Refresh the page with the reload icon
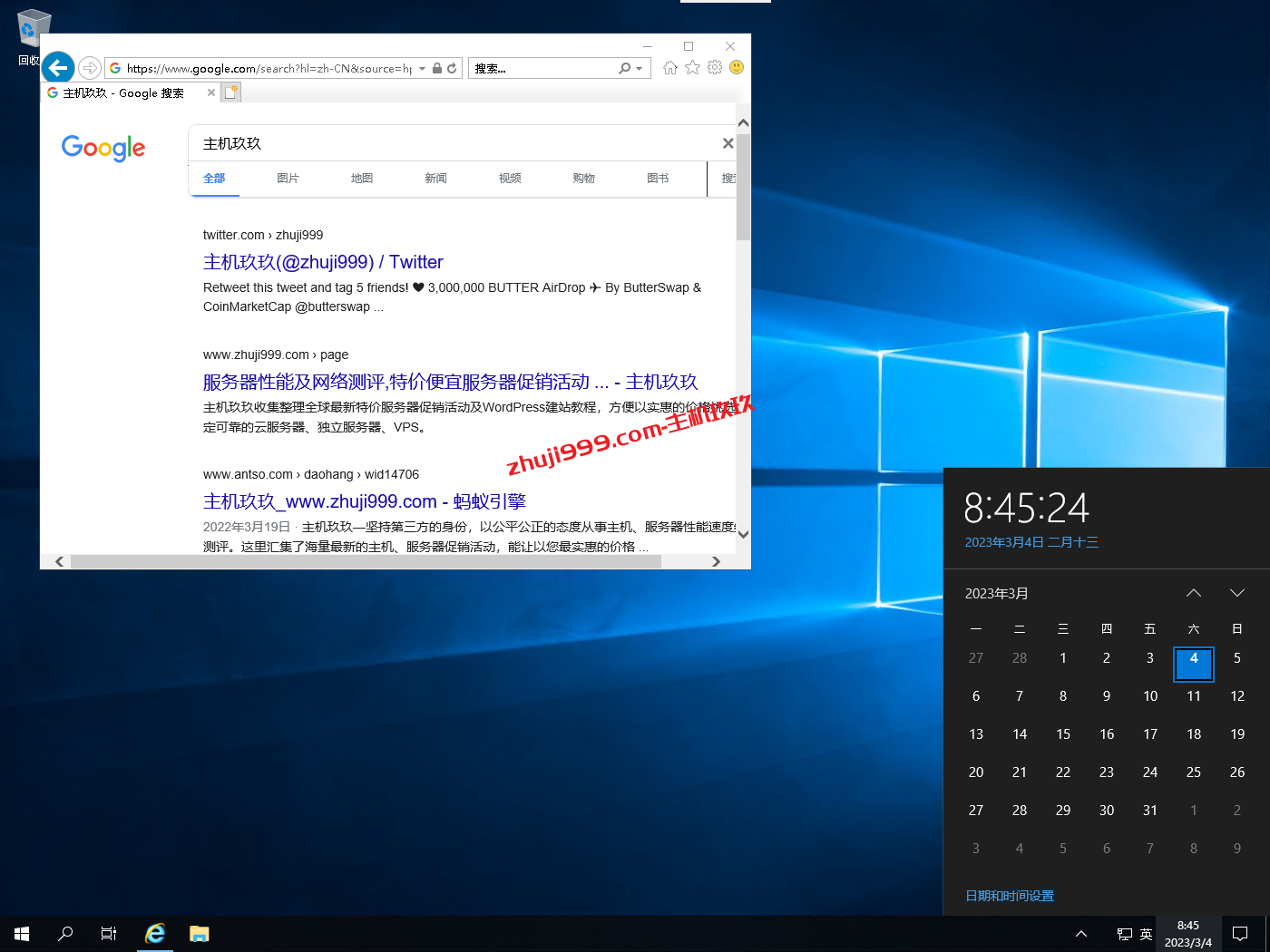The image size is (1270, 952). coord(452,68)
